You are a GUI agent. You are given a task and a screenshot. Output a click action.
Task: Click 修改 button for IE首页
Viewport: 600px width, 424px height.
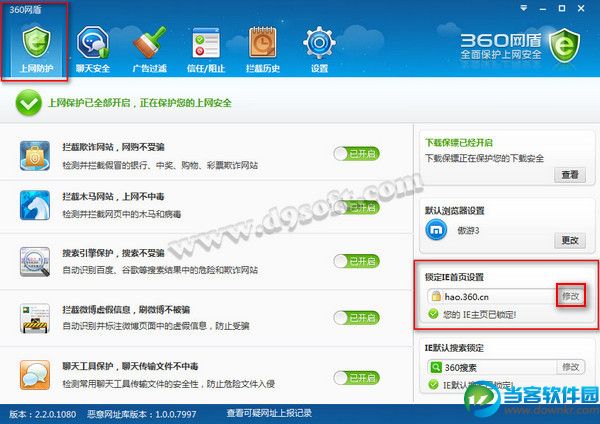point(571,296)
